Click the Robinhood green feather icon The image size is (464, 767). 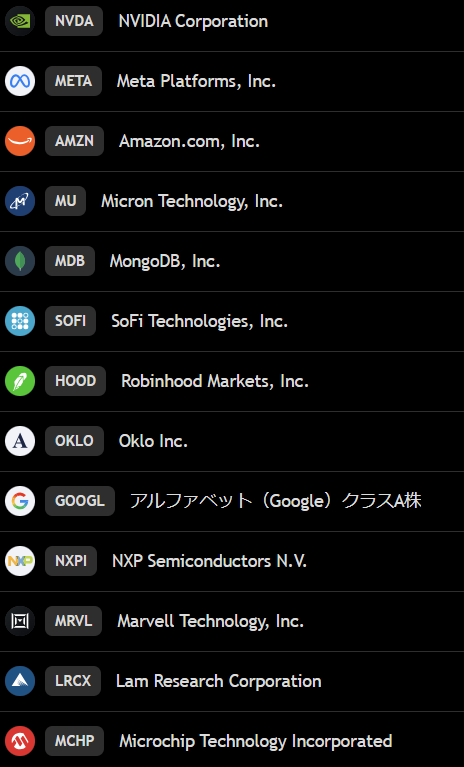pos(20,381)
